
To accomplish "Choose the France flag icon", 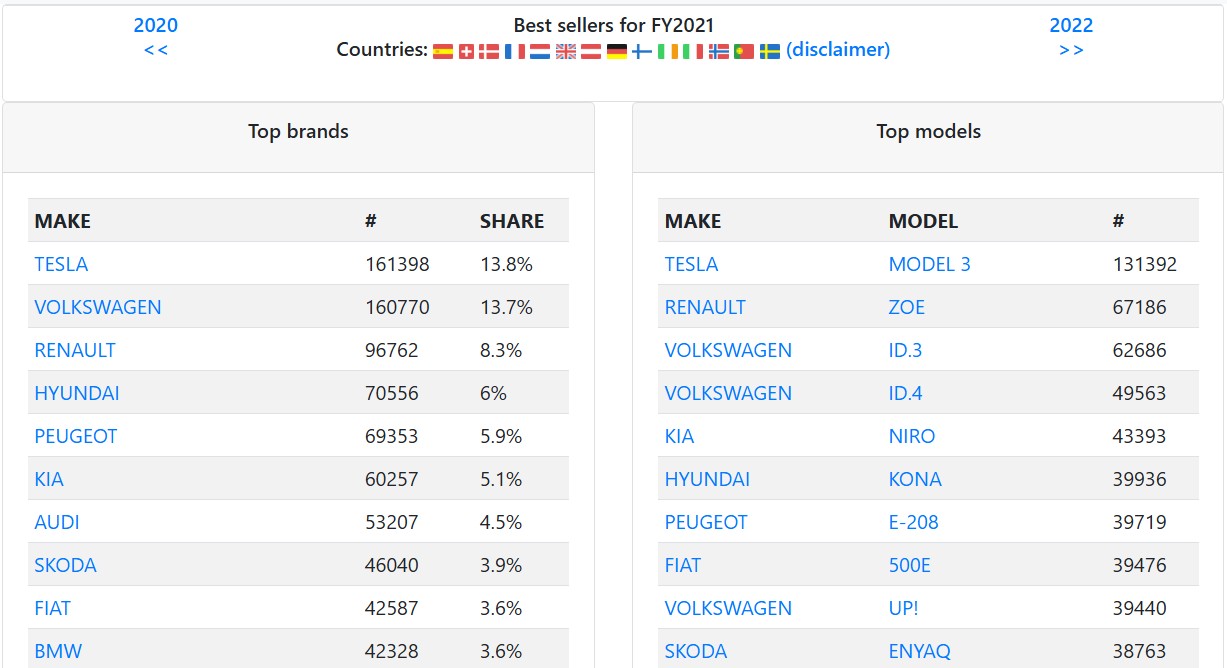I will point(515,51).
